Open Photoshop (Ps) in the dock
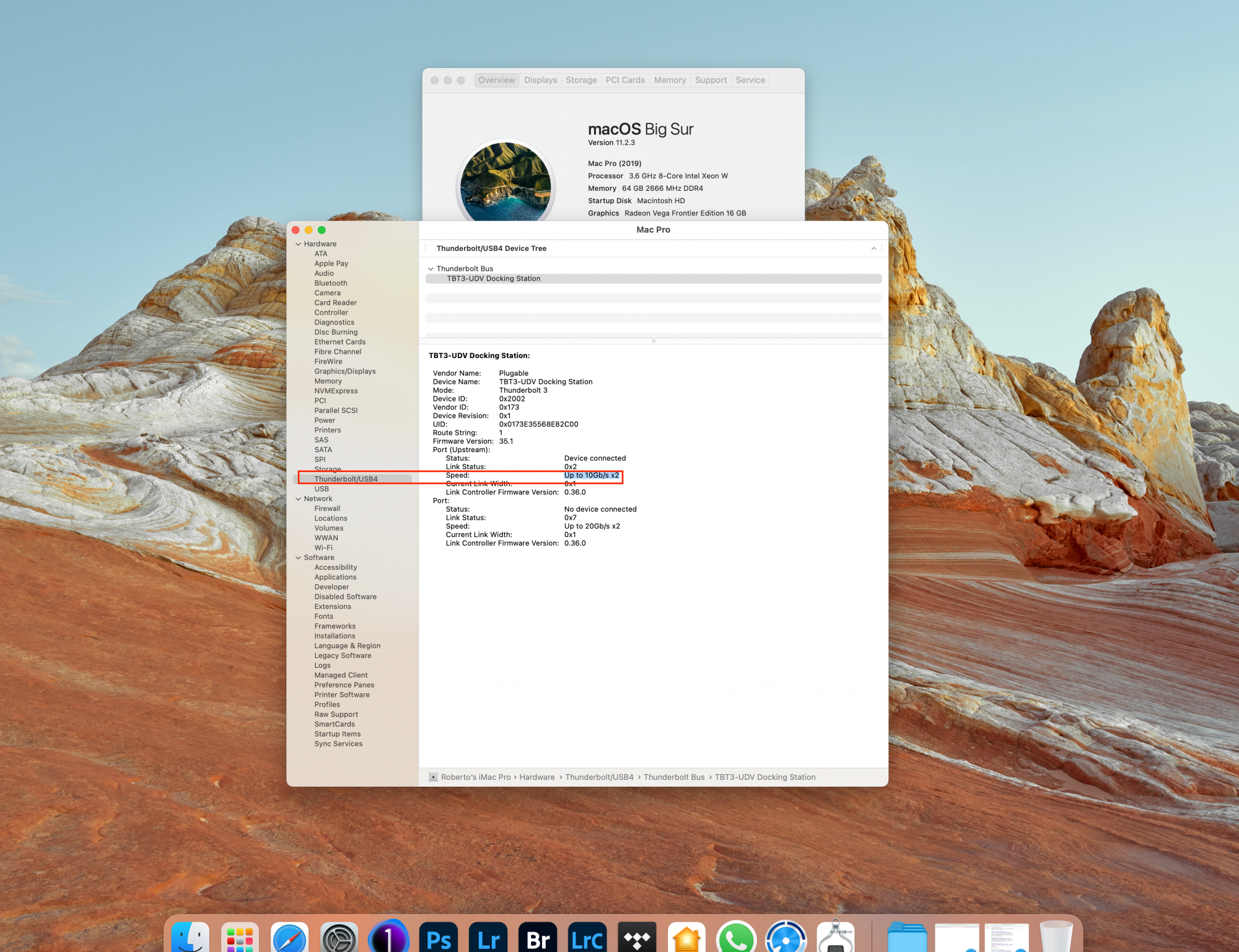Viewport: 1239px width, 952px height. (x=439, y=938)
